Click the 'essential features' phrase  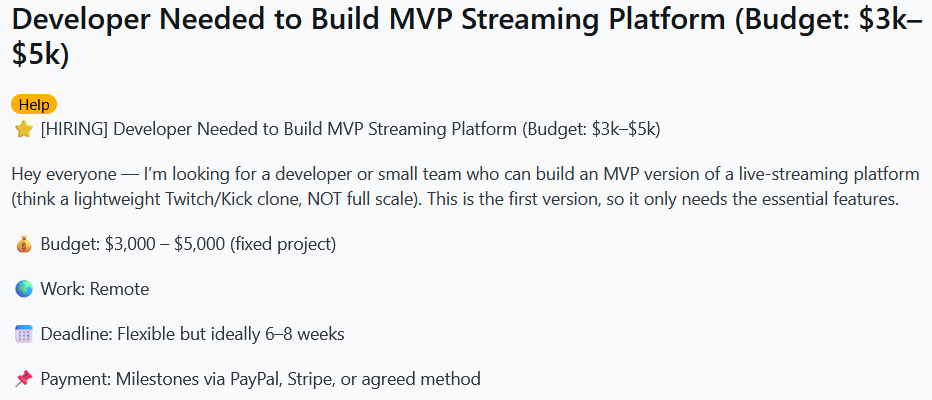click(x=832, y=199)
